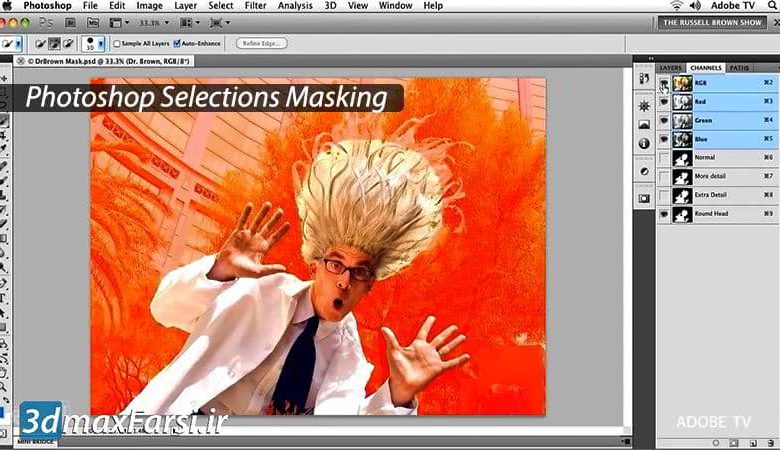Click the RGB channel thumbnail
This screenshot has width=780, height=450.
tap(682, 83)
